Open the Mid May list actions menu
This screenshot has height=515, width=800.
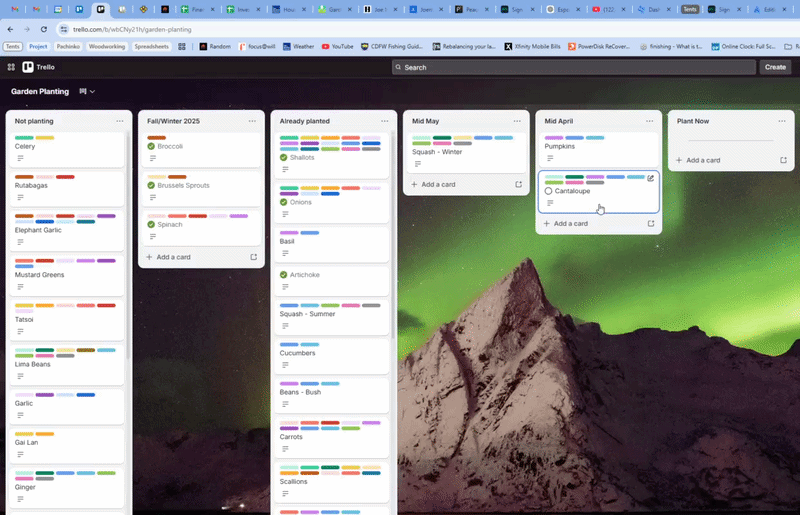pos(517,121)
